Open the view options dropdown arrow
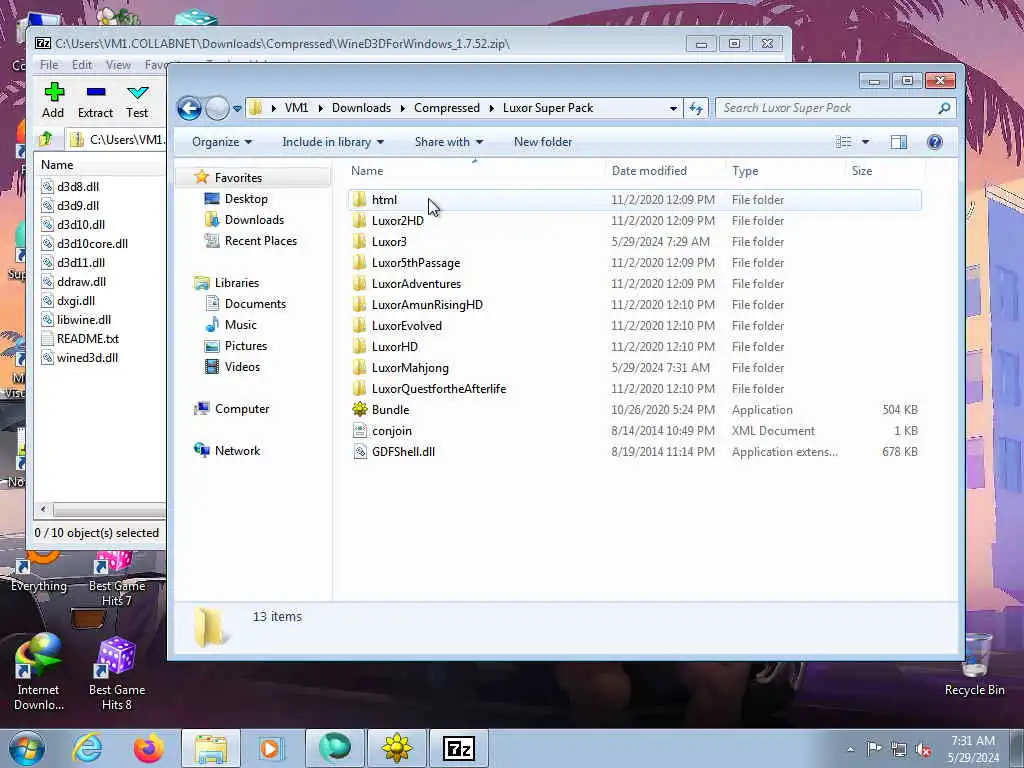Screen dimensions: 1024x768 click(865, 142)
